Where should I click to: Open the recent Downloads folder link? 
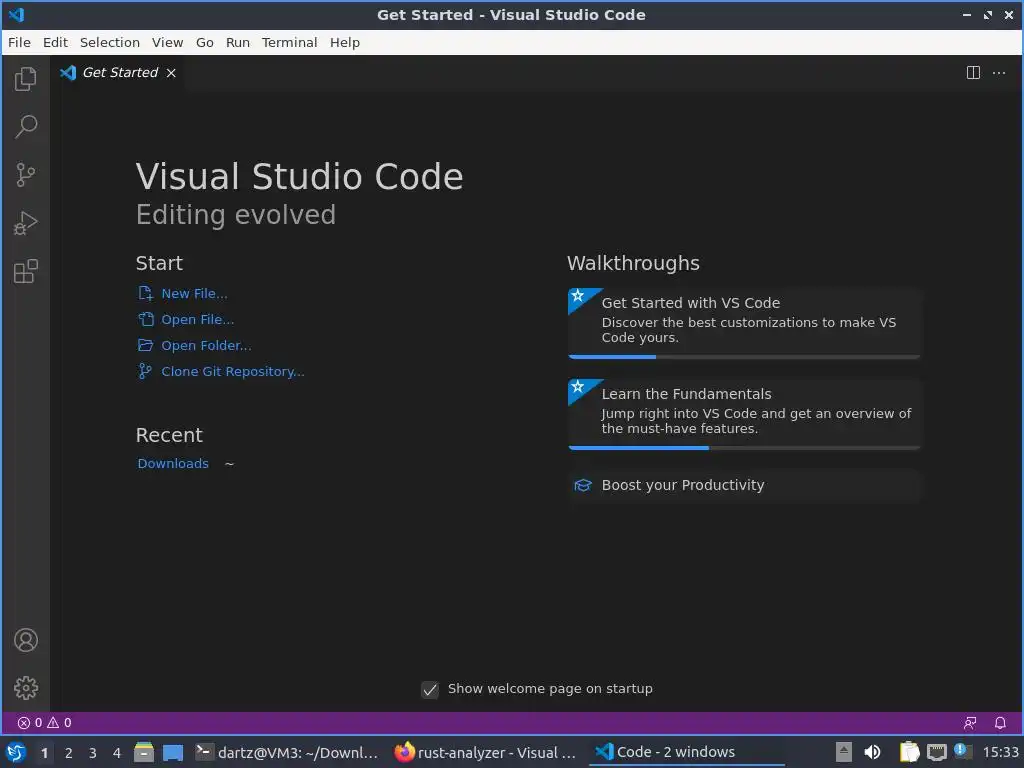click(x=173, y=463)
